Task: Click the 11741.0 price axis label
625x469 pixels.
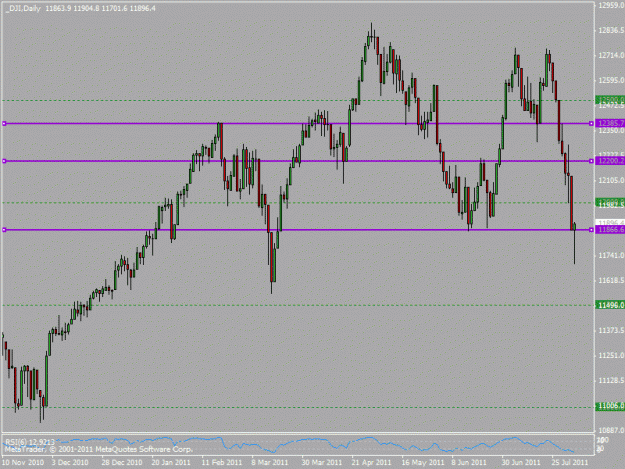Action: 611,255
